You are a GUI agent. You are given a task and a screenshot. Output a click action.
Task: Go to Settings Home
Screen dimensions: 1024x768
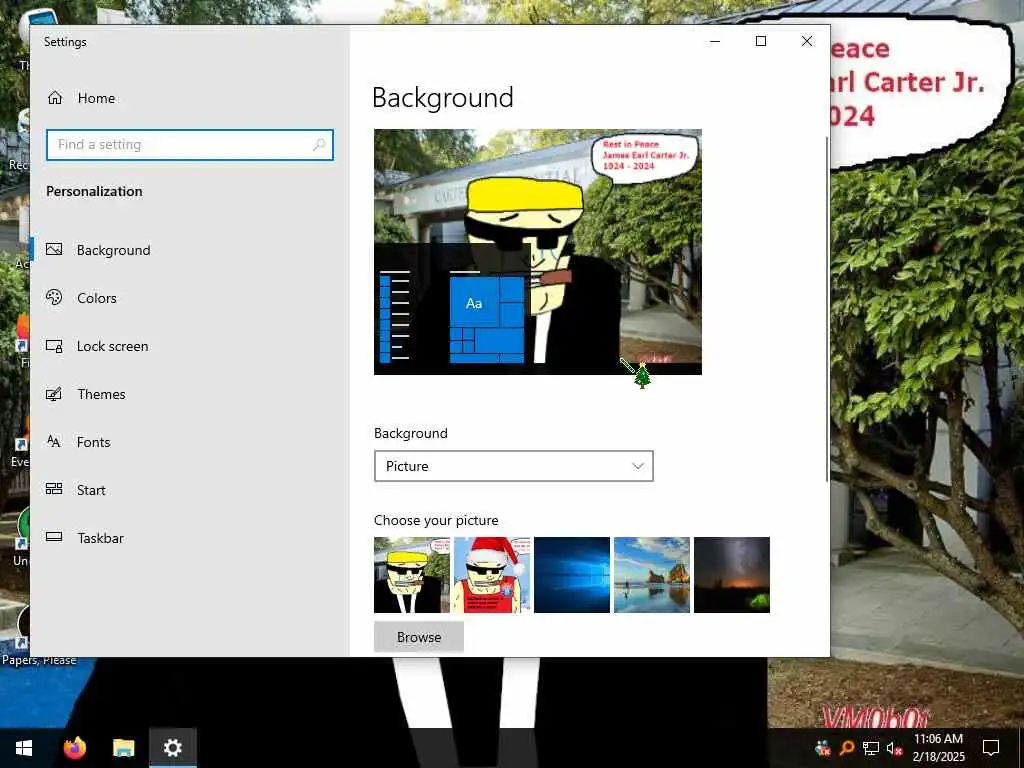[82, 98]
